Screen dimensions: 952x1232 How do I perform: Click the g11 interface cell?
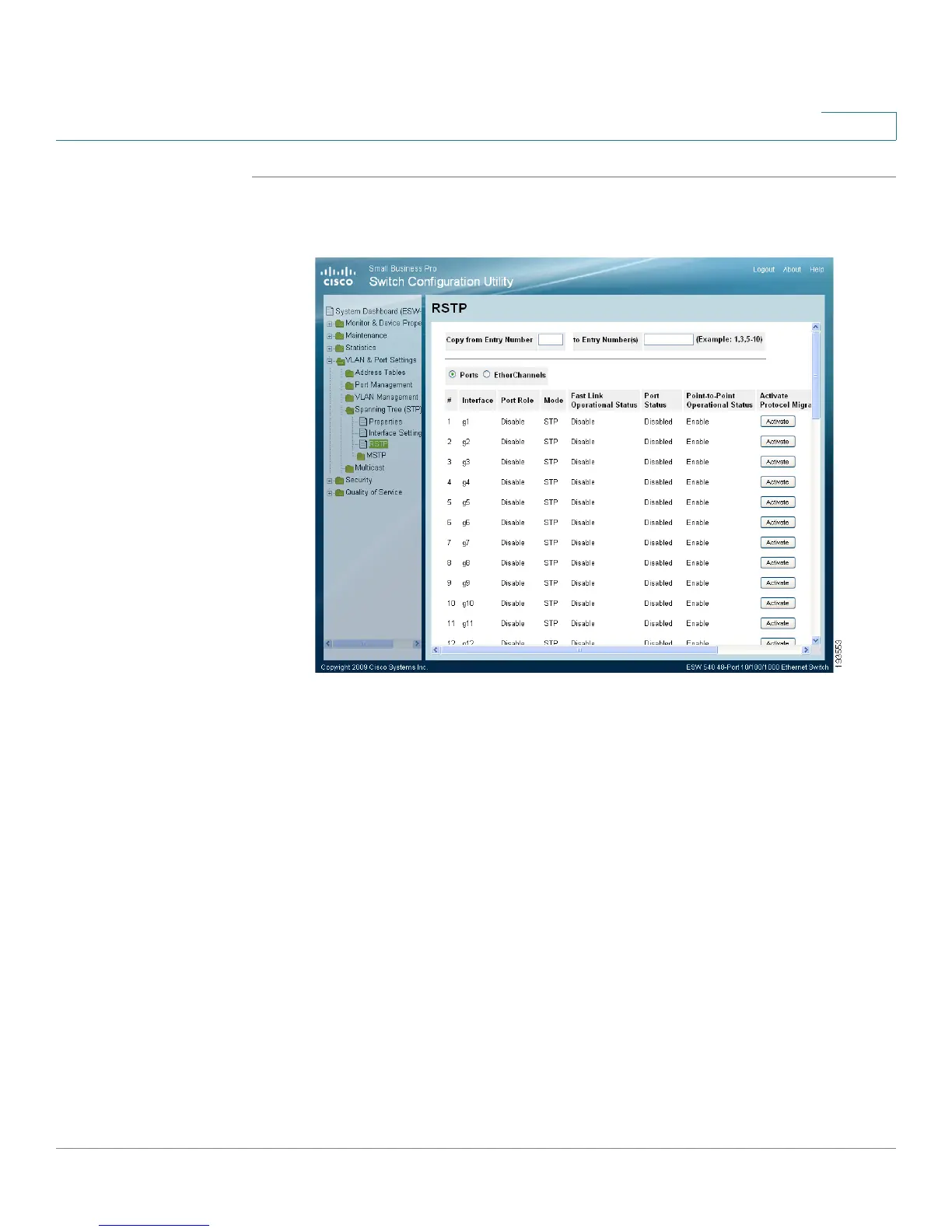(467, 624)
